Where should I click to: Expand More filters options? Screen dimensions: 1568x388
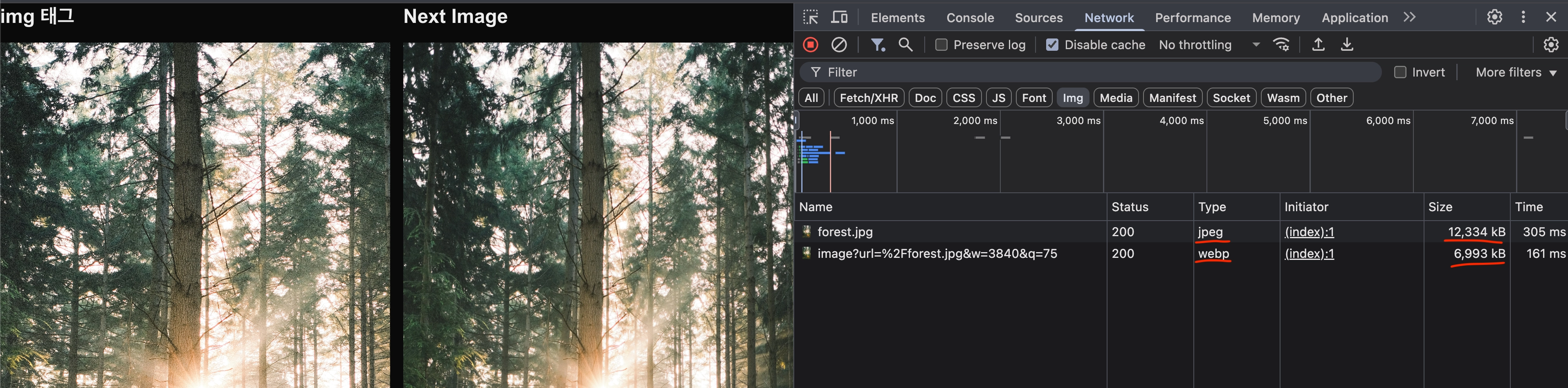pyautogui.click(x=1515, y=72)
